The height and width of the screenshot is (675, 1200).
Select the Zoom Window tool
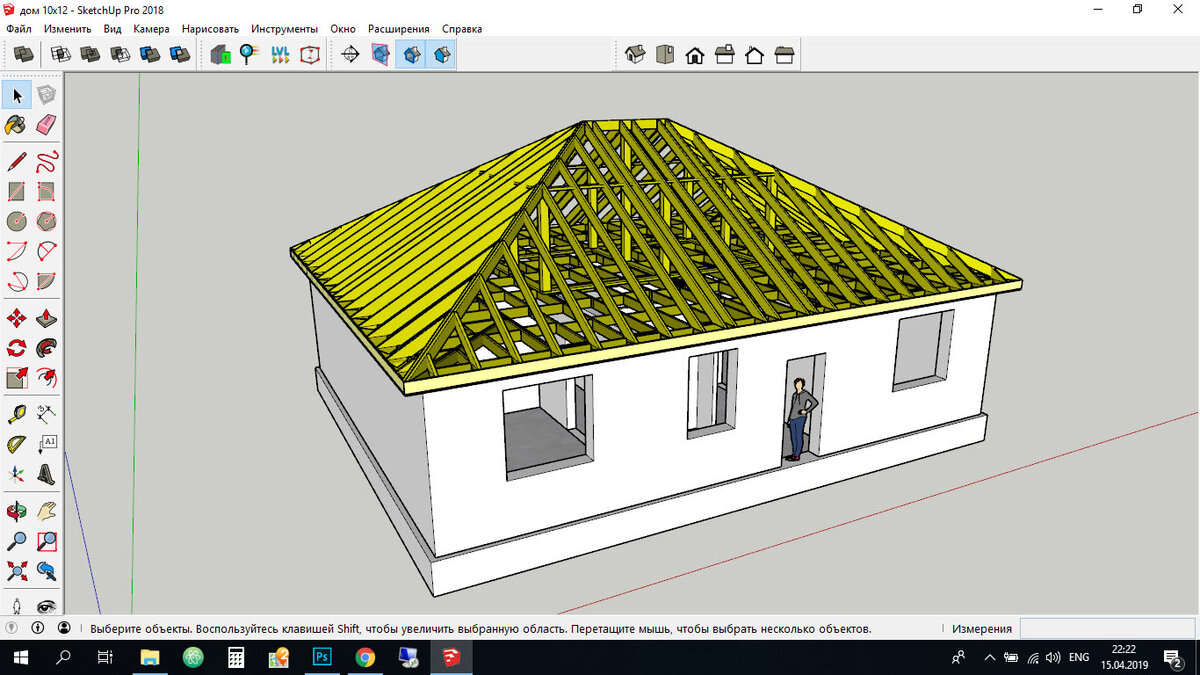(46, 541)
